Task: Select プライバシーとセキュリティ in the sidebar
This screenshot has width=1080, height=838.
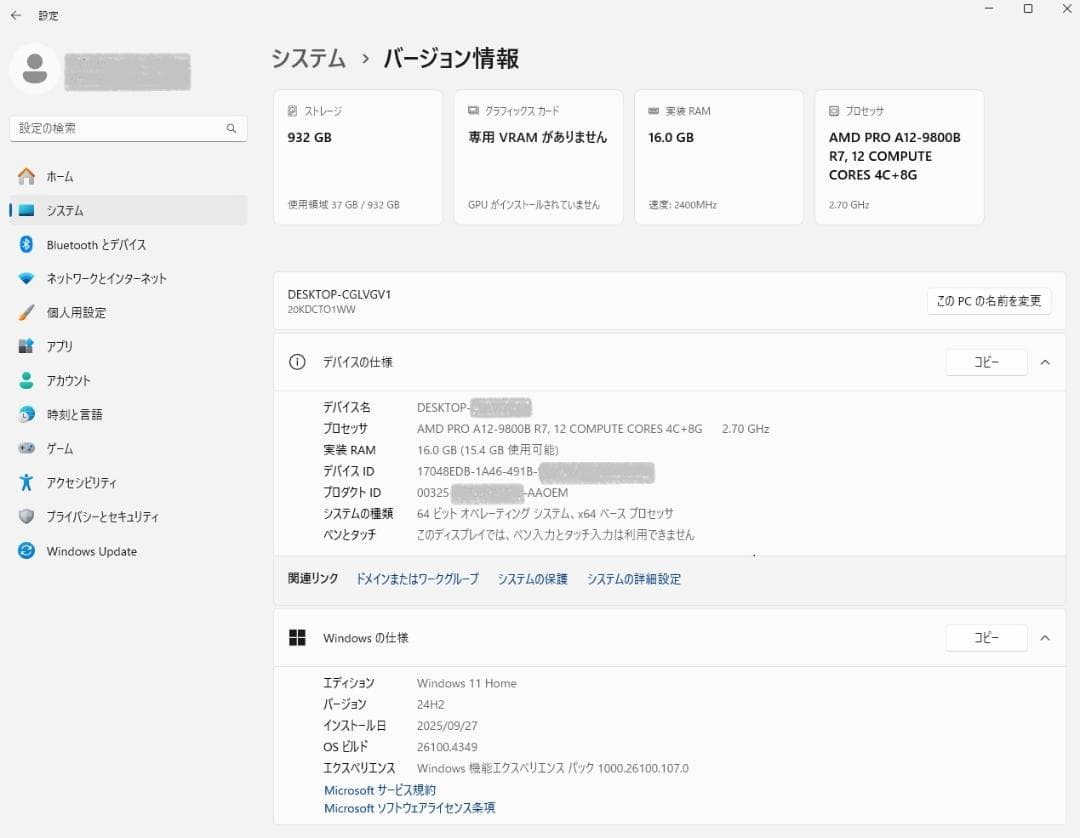Action: [x=128, y=516]
